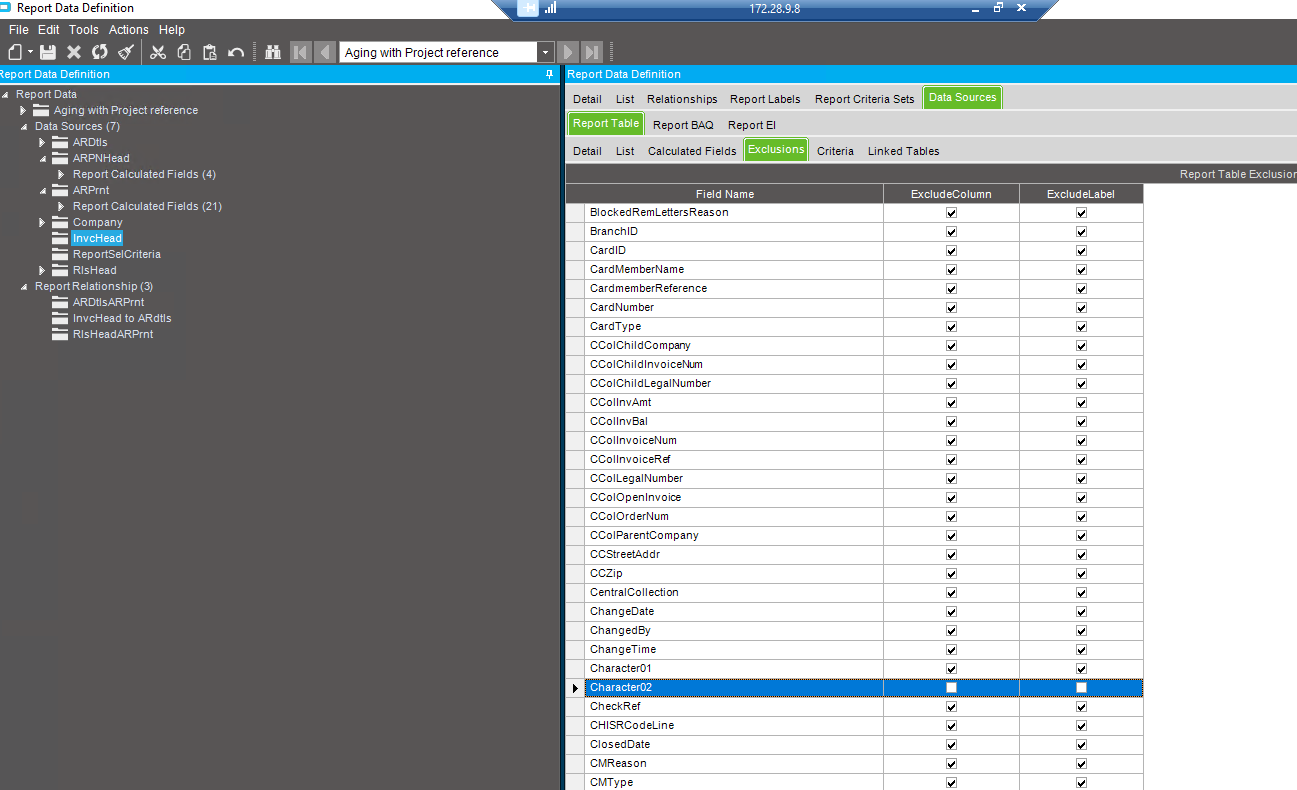Screen dimensions: 1297x790
Task: Click the Undo arrow icon
Action: [236, 52]
